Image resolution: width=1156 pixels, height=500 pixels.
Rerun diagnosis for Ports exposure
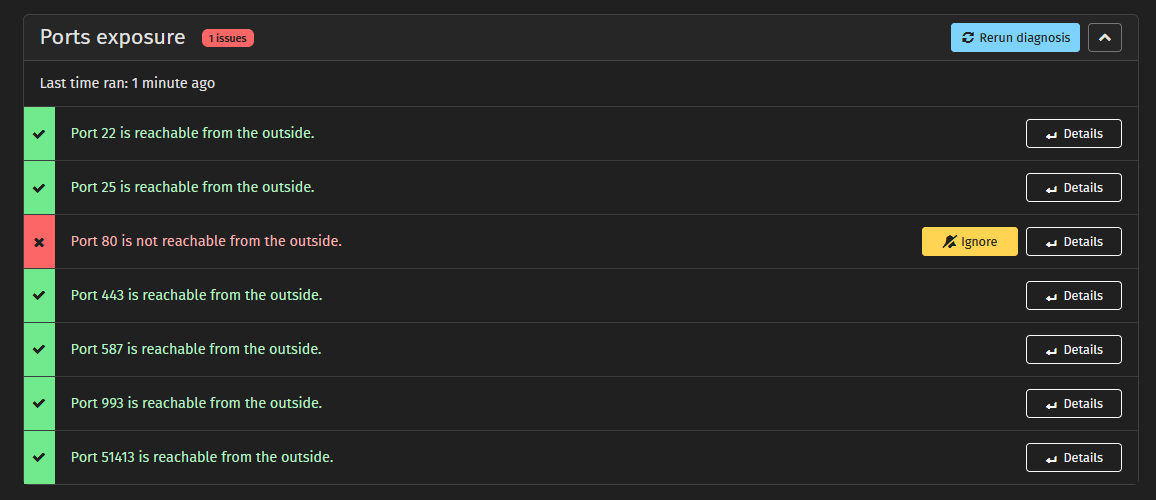1015,38
